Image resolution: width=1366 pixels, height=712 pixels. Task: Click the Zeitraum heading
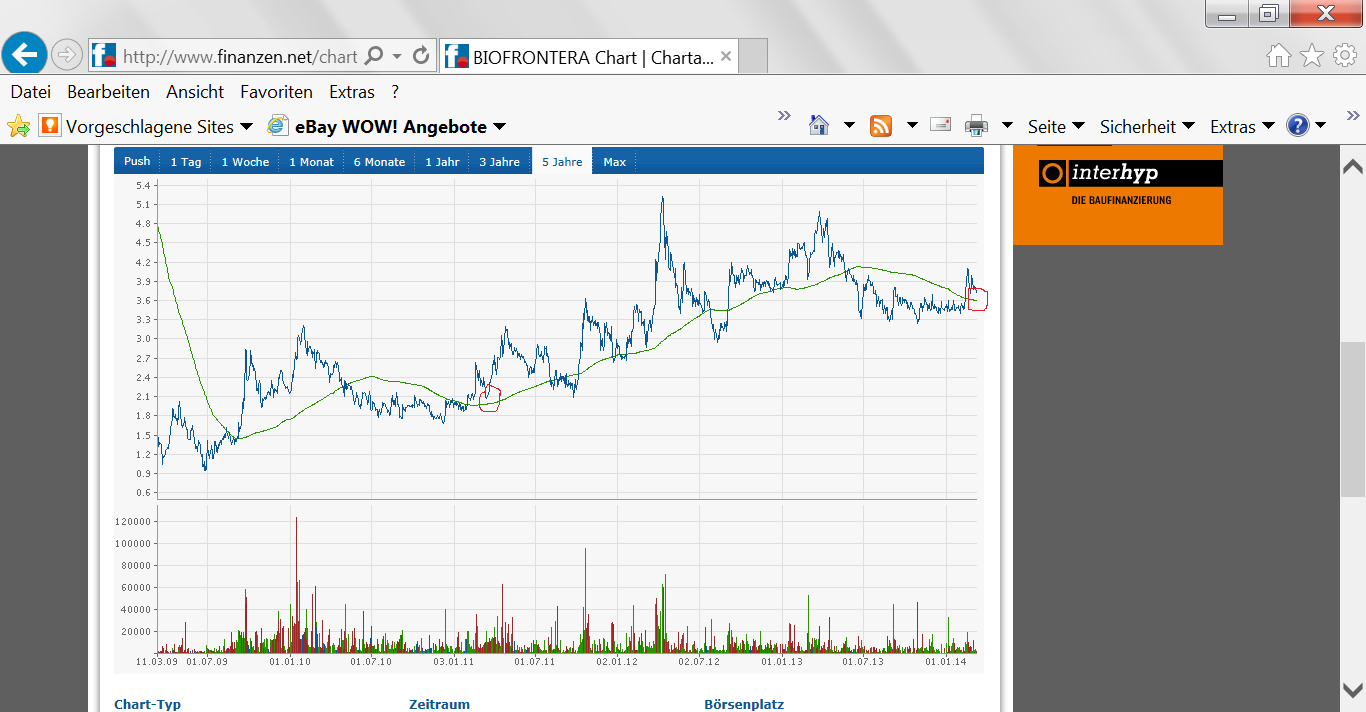point(439,704)
